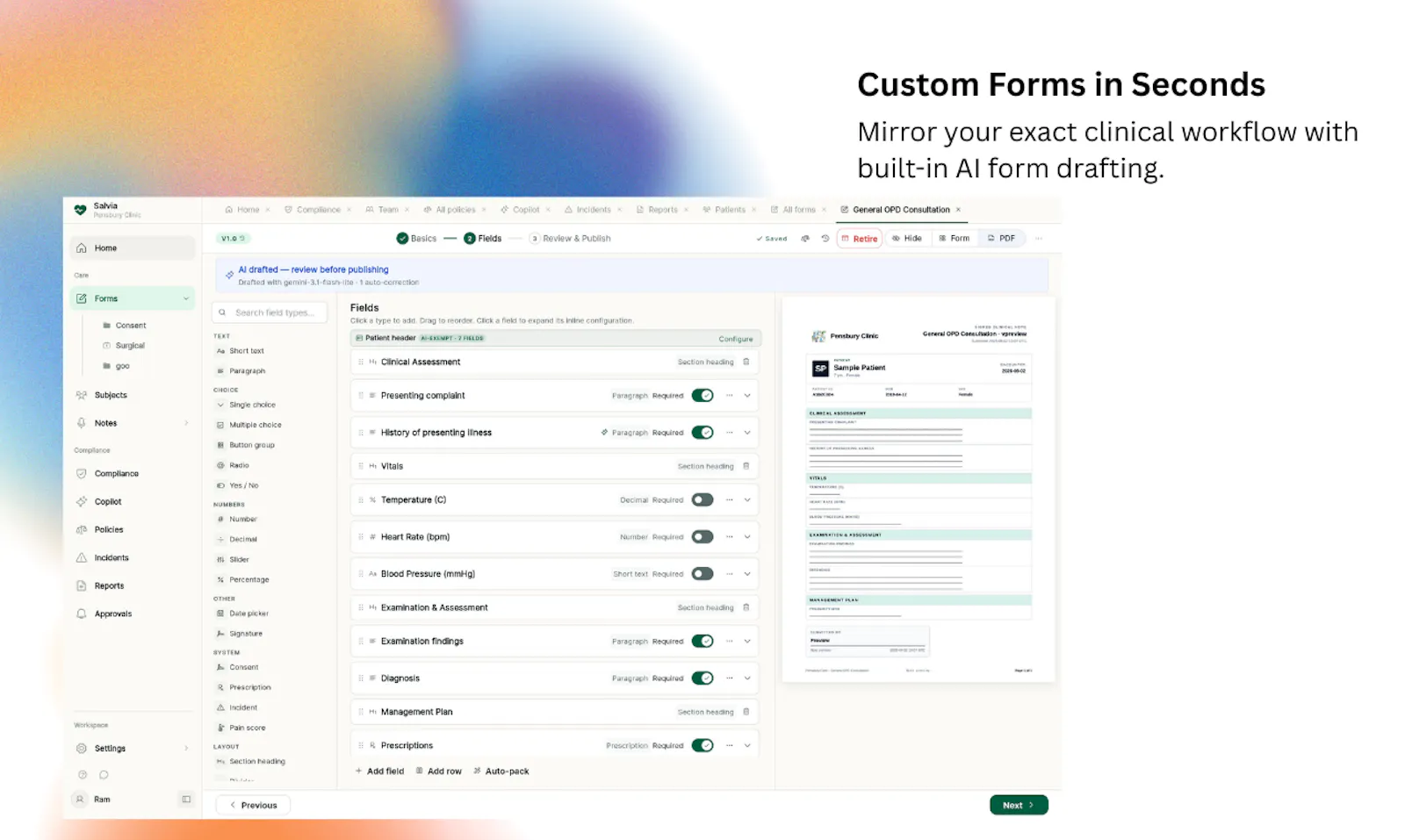Collapse sidebar using panel icon beside Ram
1405x840 pixels.
coord(186,800)
